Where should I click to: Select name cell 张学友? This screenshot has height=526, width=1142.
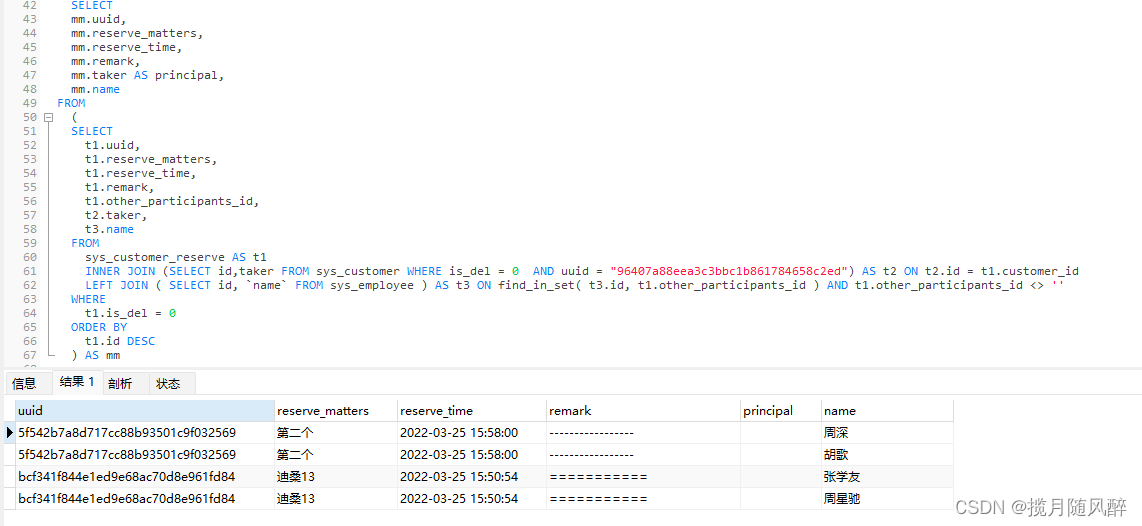886,477
